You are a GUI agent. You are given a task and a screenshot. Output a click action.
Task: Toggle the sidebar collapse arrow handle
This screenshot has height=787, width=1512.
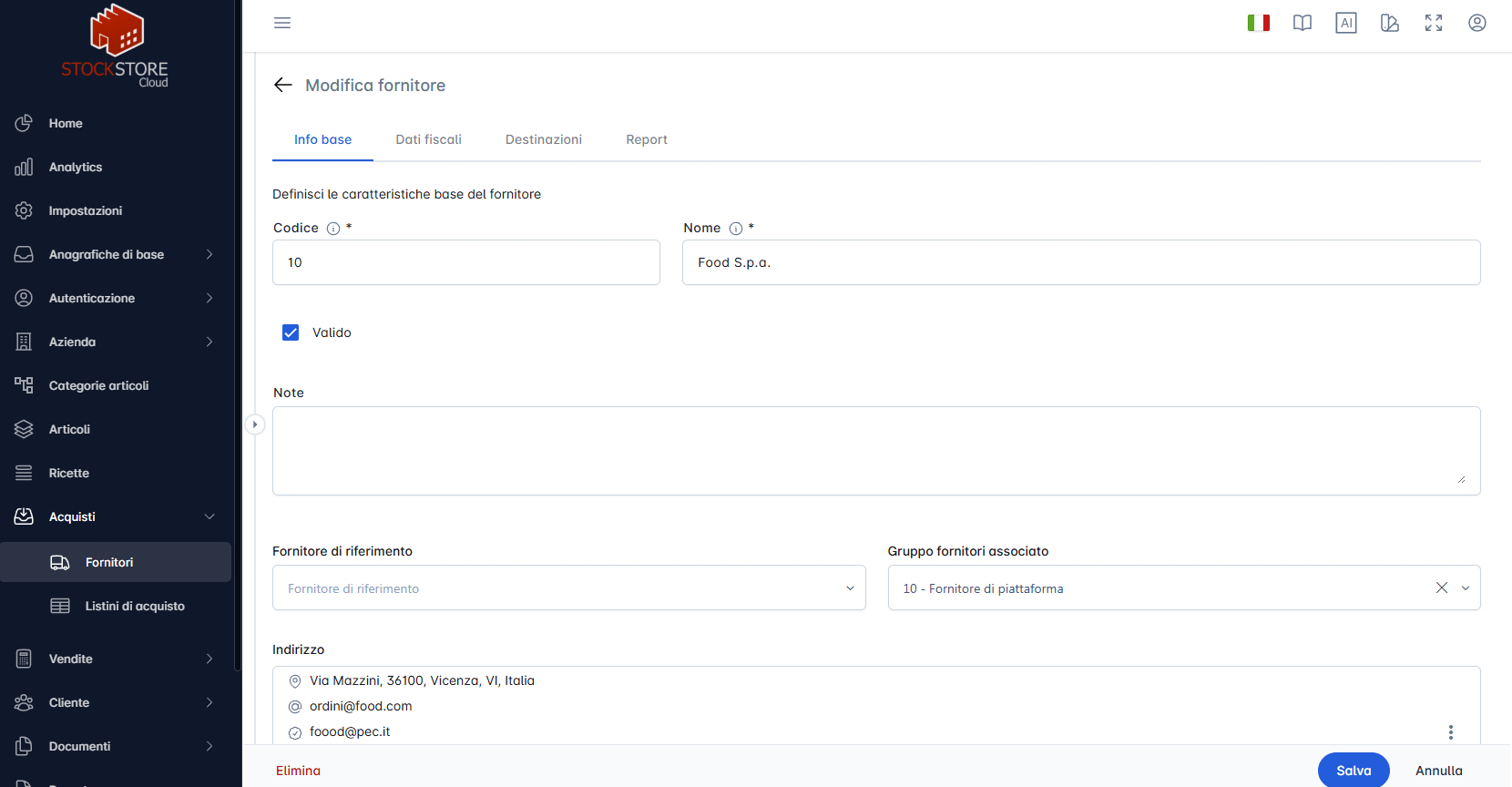click(255, 424)
